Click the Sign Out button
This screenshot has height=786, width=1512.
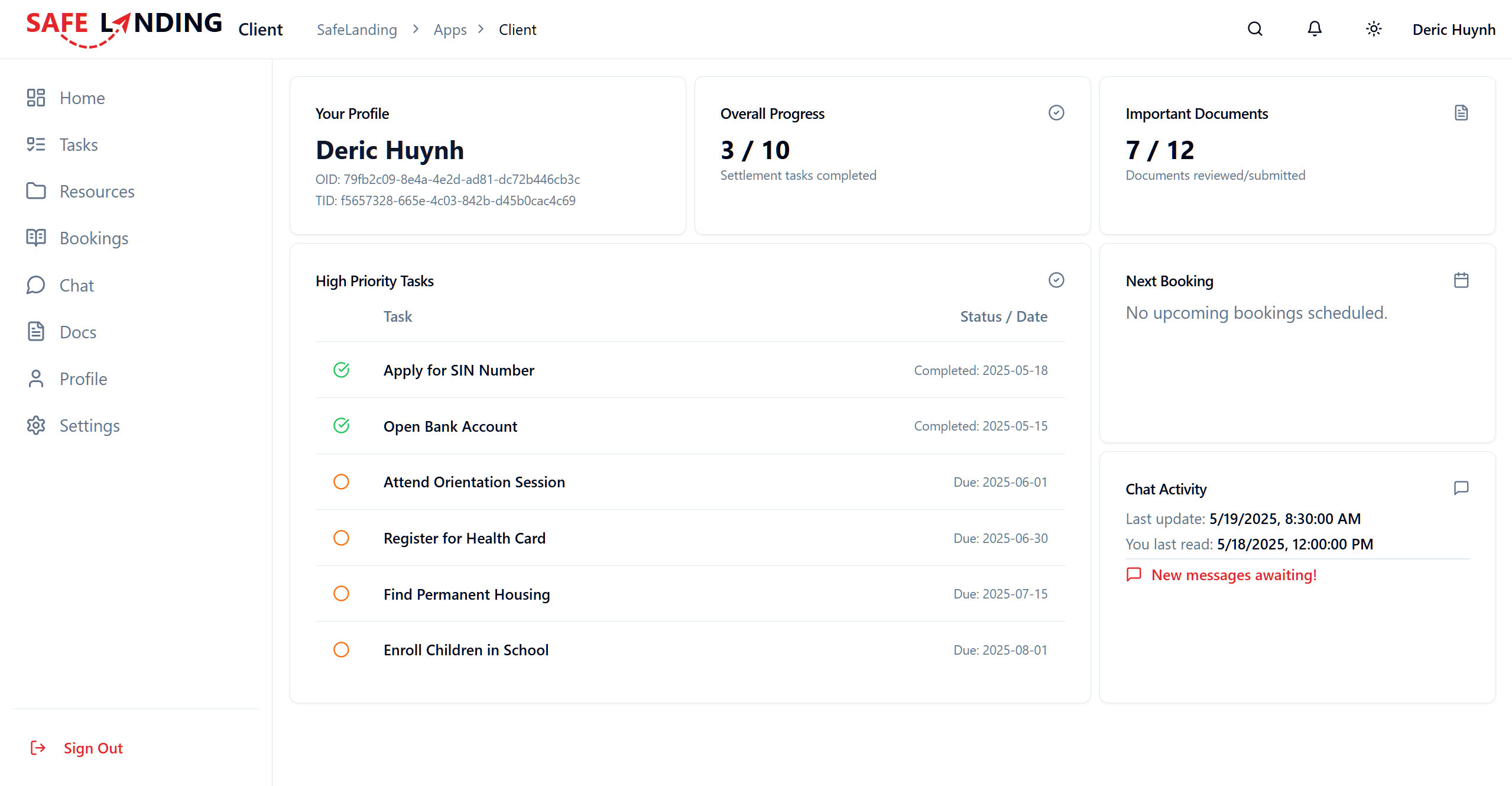coord(93,748)
